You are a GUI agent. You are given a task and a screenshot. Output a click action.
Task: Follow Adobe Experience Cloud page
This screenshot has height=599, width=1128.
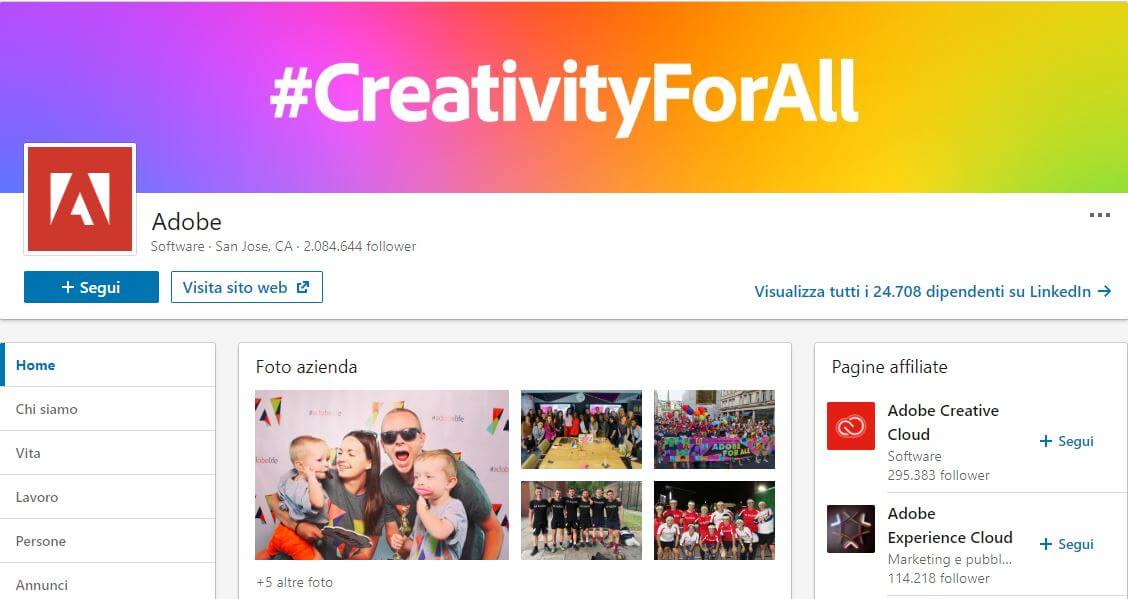1066,544
